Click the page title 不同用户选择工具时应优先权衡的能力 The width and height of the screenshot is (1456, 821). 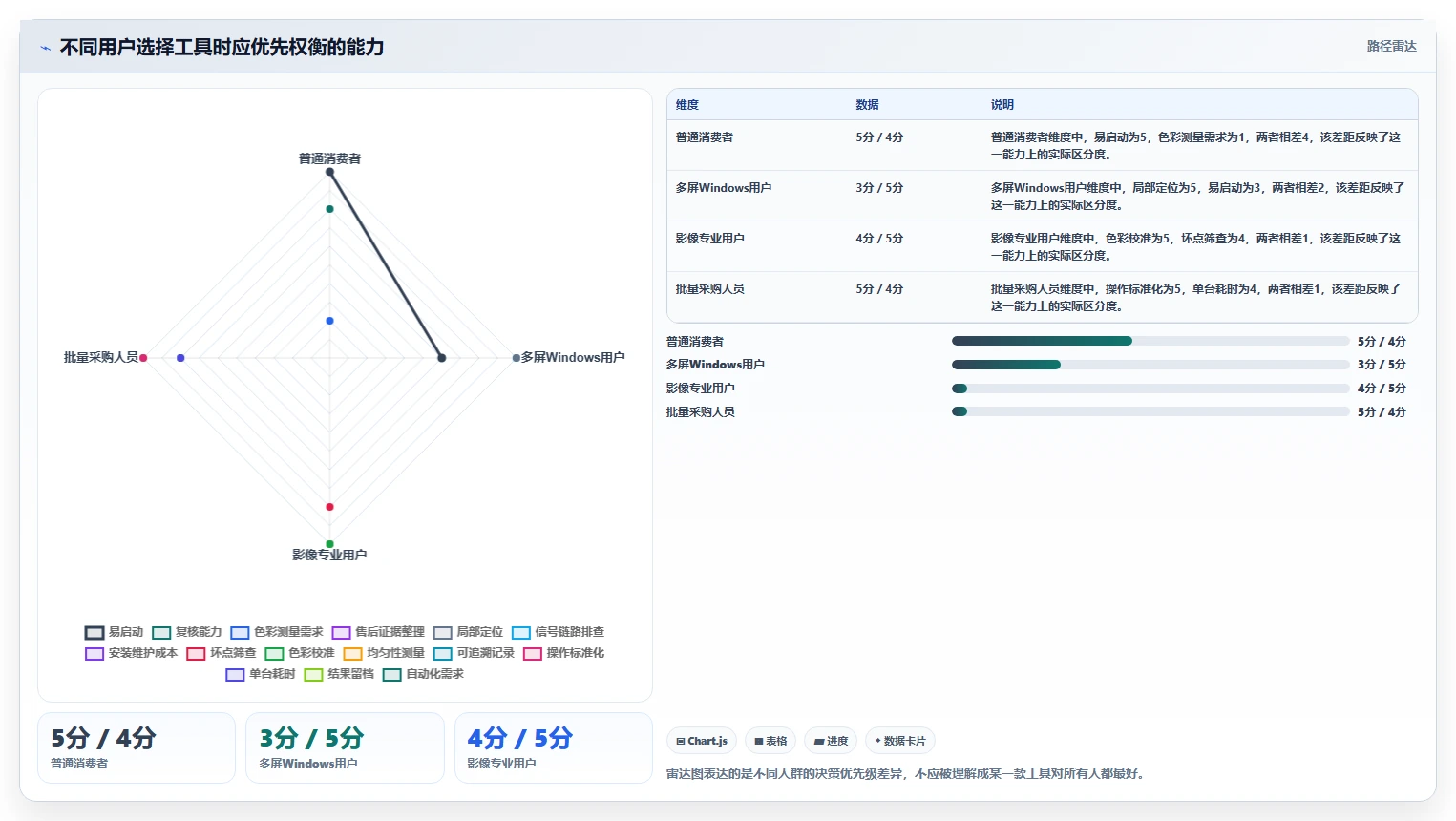(222, 48)
